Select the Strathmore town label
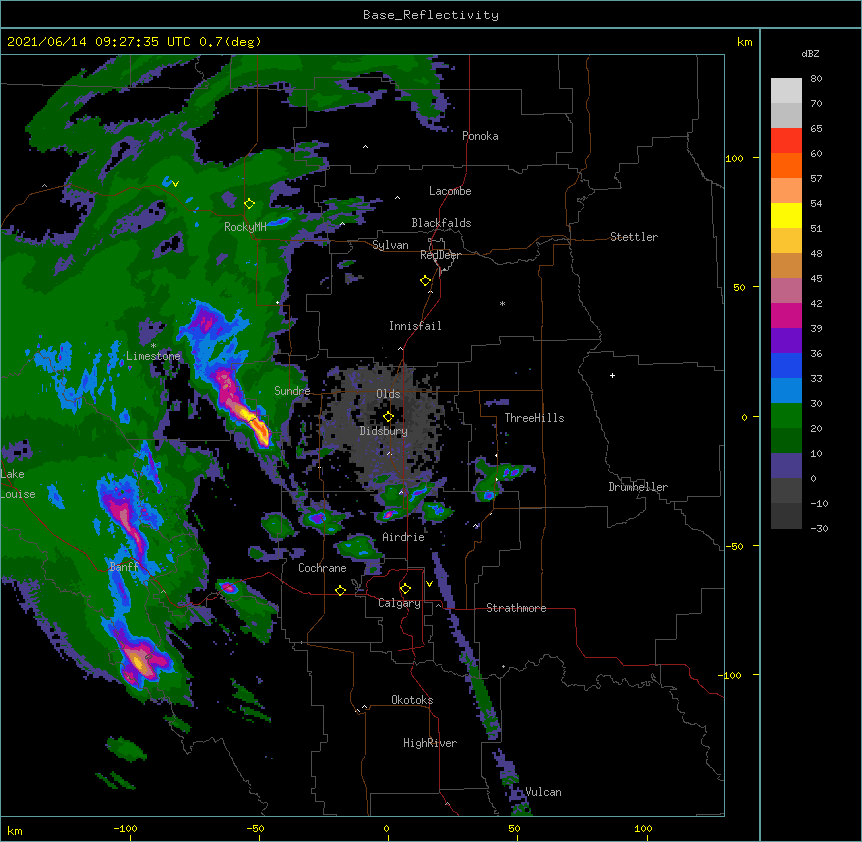Image resolution: width=862 pixels, height=842 pixels. click(516, 608)
